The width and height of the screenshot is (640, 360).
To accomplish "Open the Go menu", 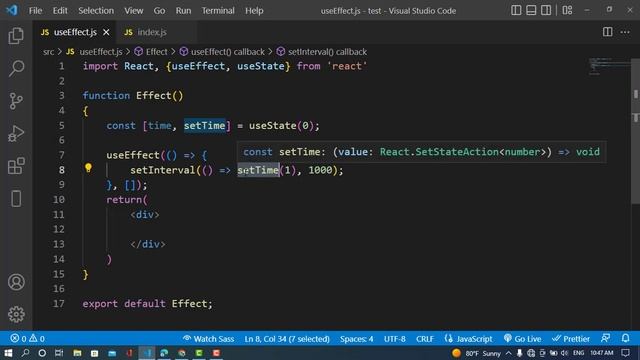I will click(x=159, y=11).
